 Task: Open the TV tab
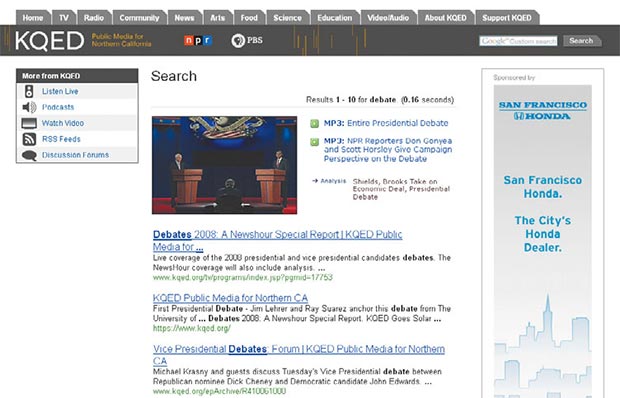(64, 18)
